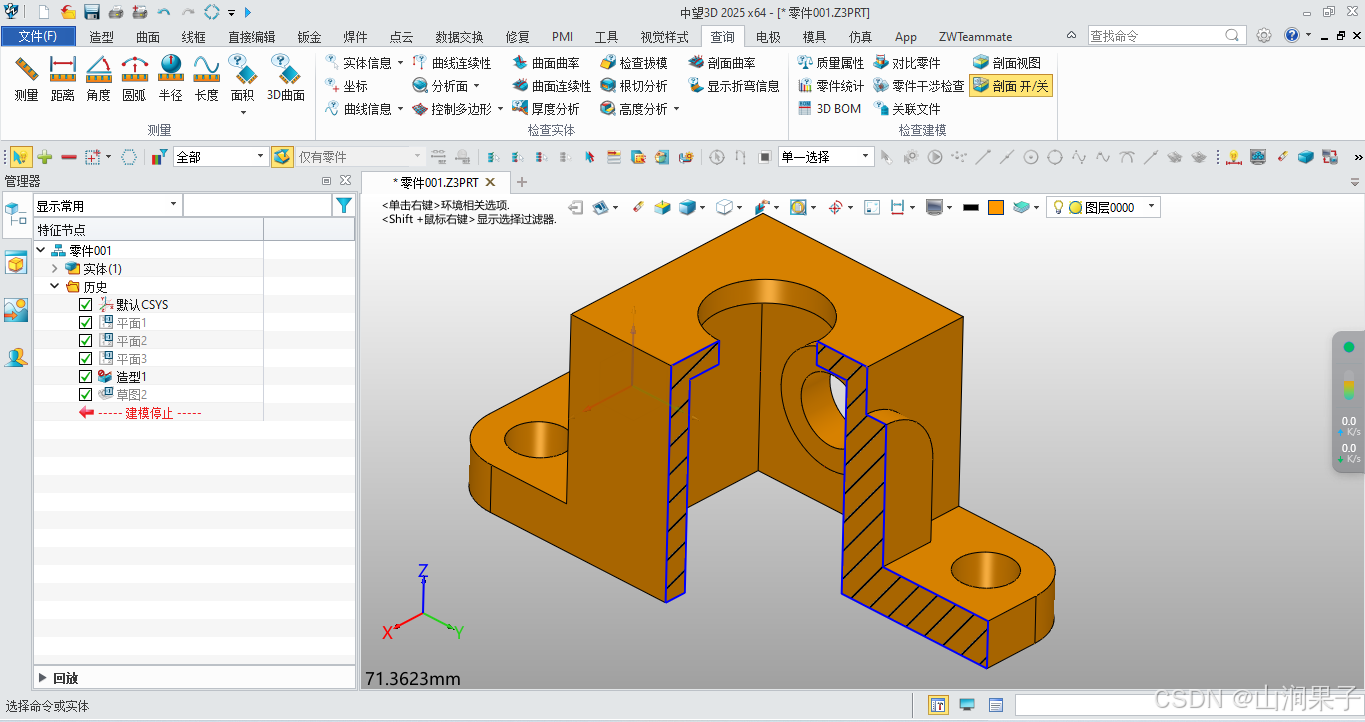Toggle the 平面1 checkbox
This screenshot has height=722, width=1365.
[x=85, y=323]
